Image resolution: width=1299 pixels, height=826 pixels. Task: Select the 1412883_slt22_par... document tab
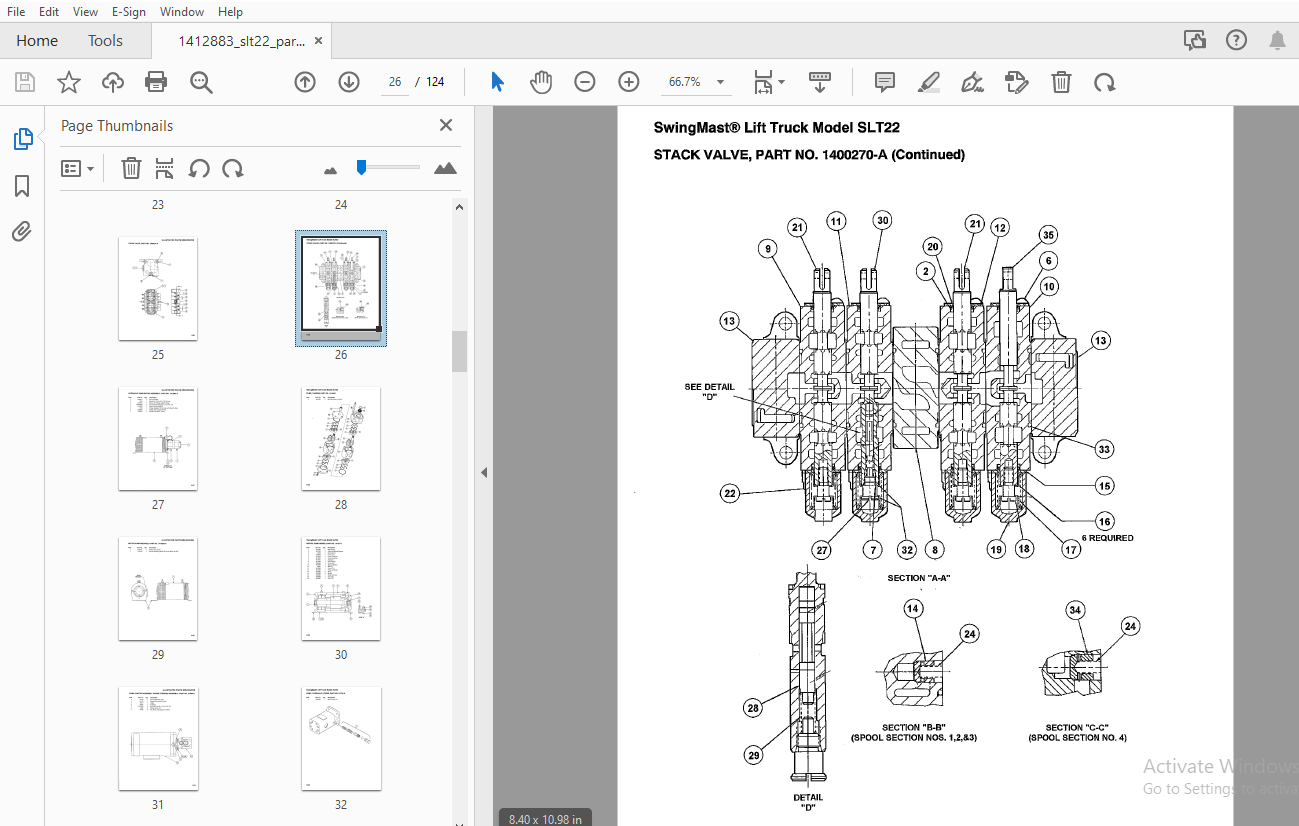[x=242, y=41]
